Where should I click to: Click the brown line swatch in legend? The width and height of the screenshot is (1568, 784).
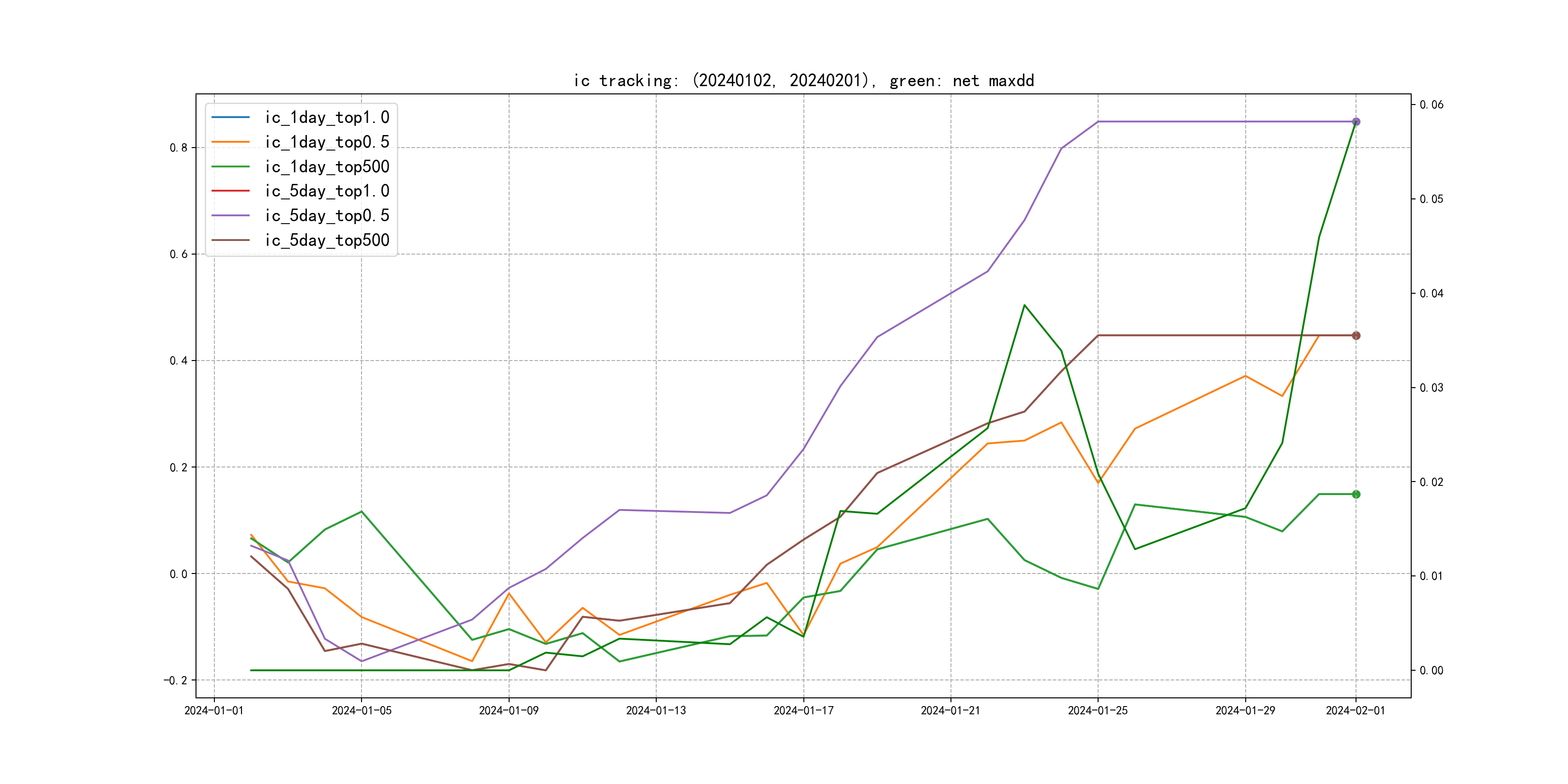click(231, 241)
